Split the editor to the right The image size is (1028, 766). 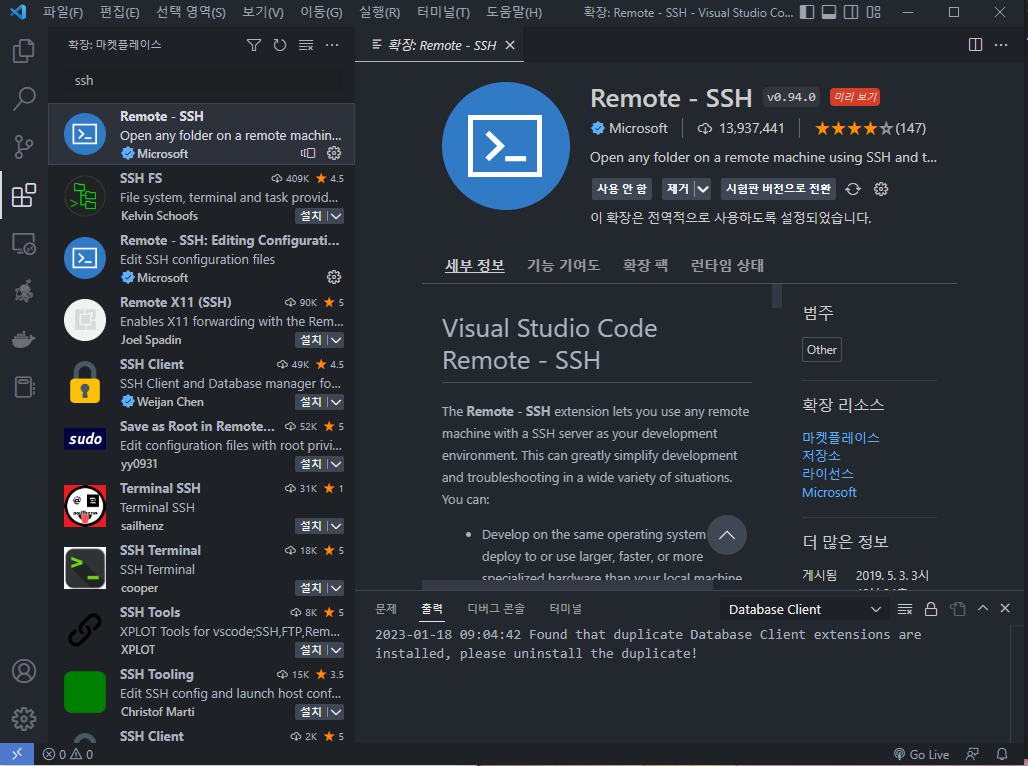[976, 45]
